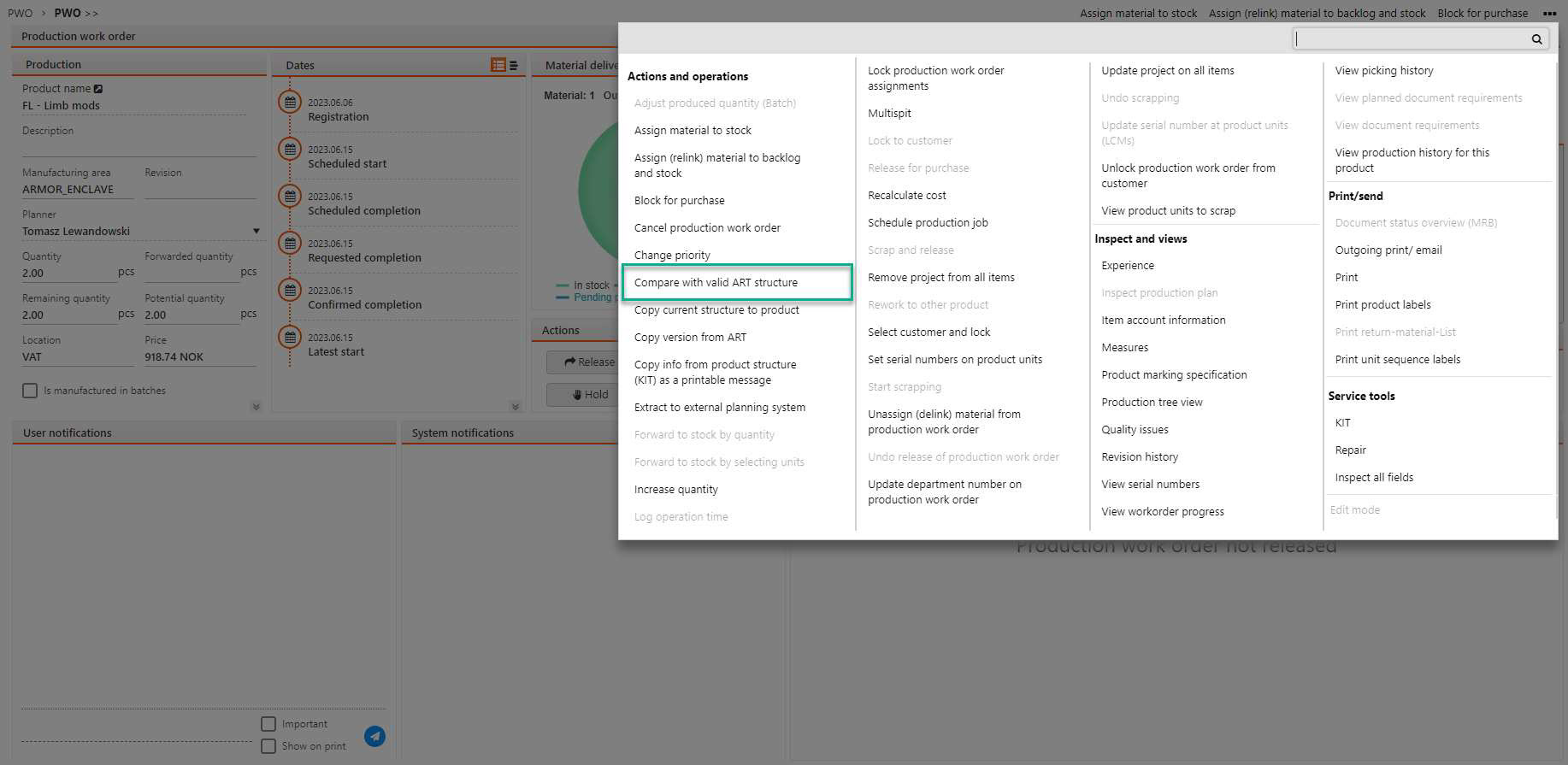The width and height of the screenshot is (1568, 765).
Task: Click the Location field VAT
Action: coord(78,357)
